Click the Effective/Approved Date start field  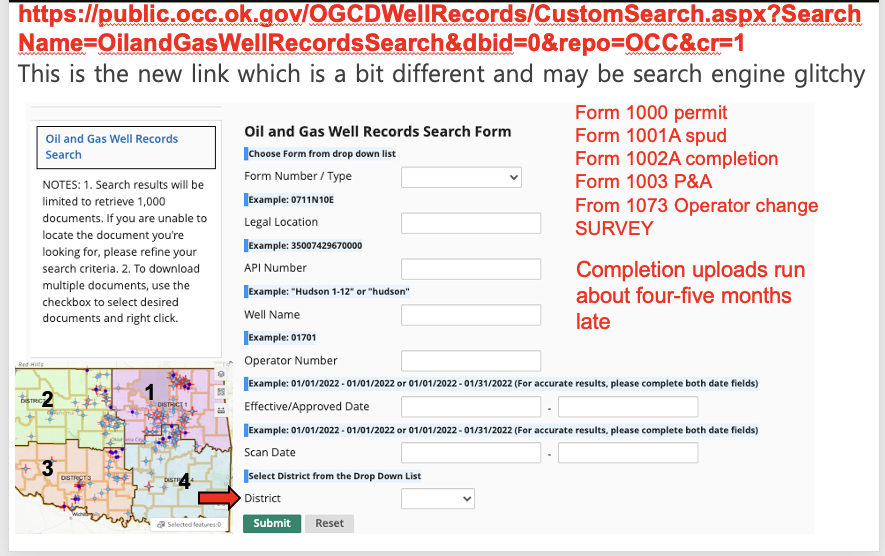(471, 407)
